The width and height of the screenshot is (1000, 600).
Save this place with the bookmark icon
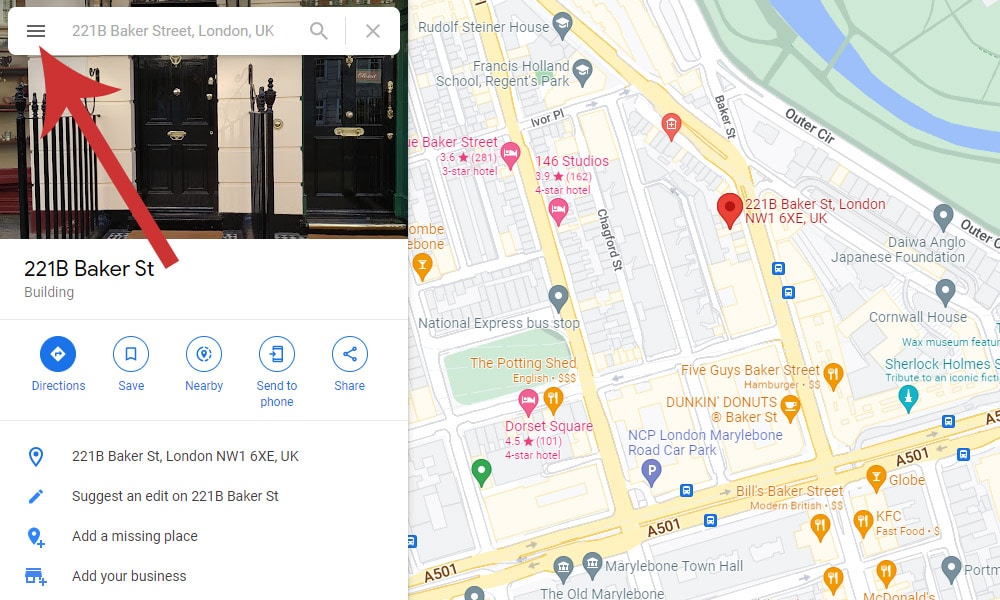click(x=131, y=354)
